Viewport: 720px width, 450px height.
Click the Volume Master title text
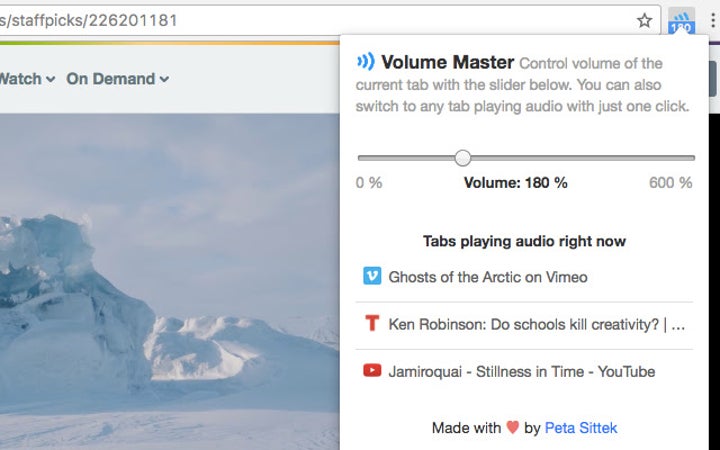pyautogui.click(x=448, y=62)
